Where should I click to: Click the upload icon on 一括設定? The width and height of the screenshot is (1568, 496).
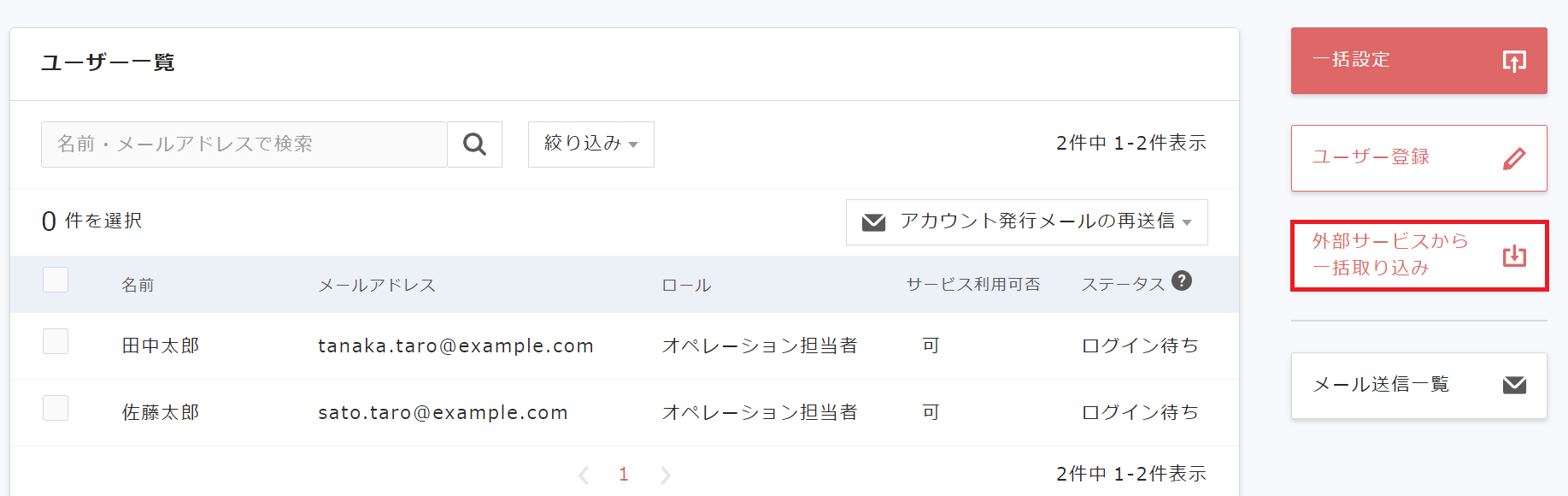point(1514,61)
